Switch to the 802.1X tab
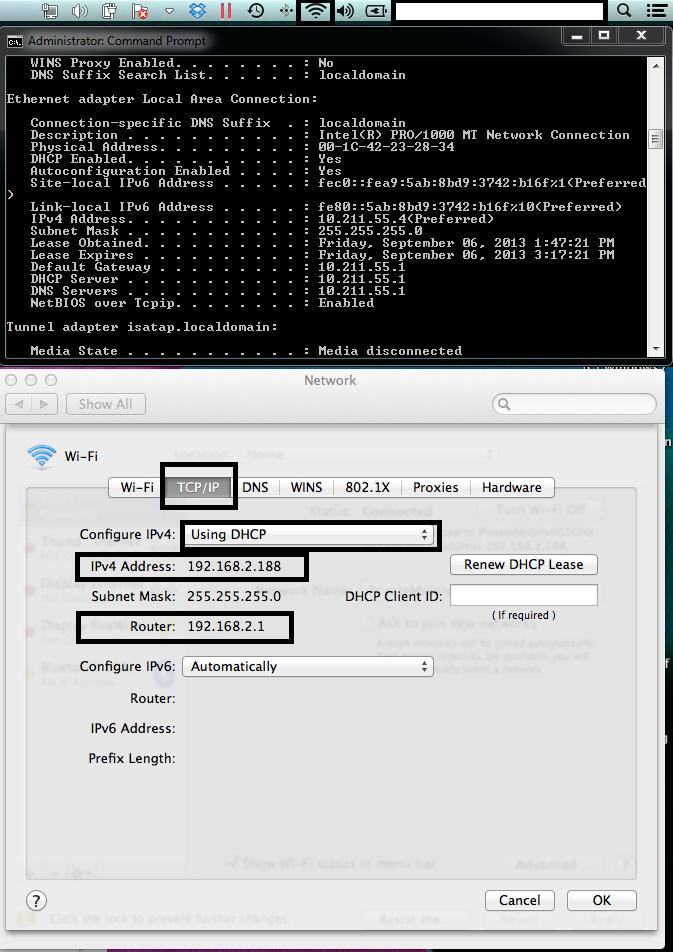This screenshot has width=673, height=952. [x=367, y=487]
